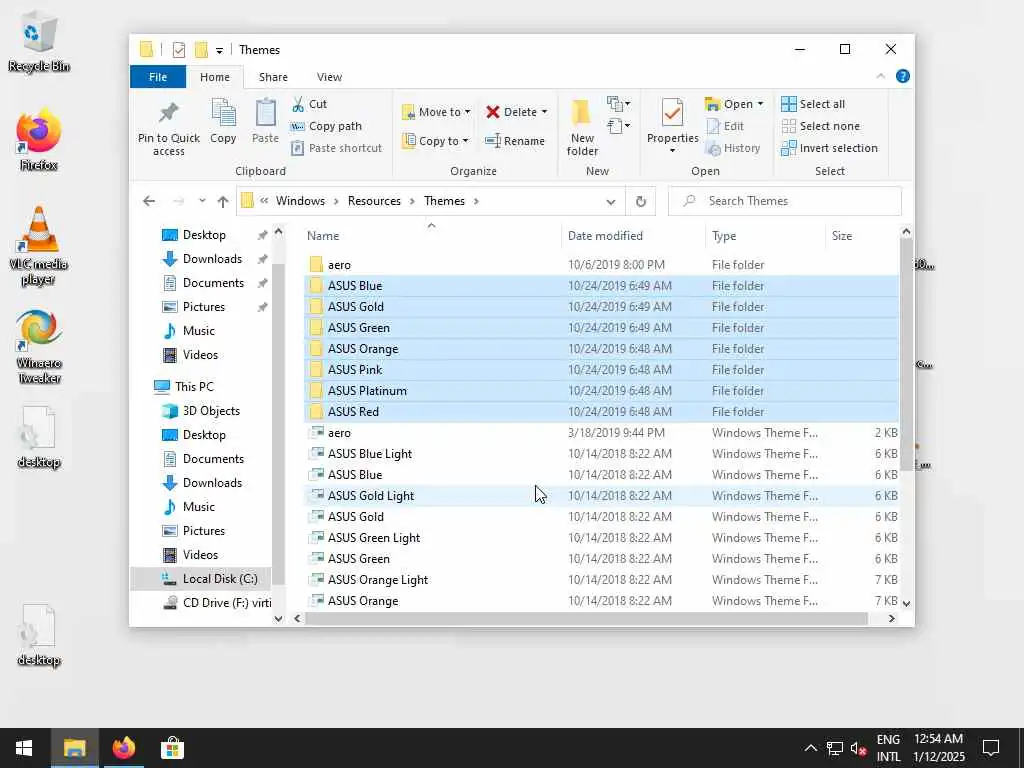Click Resources in the address breadcrumb
The height and width of the screenshot is (768, 1024).
coord(374,201)
